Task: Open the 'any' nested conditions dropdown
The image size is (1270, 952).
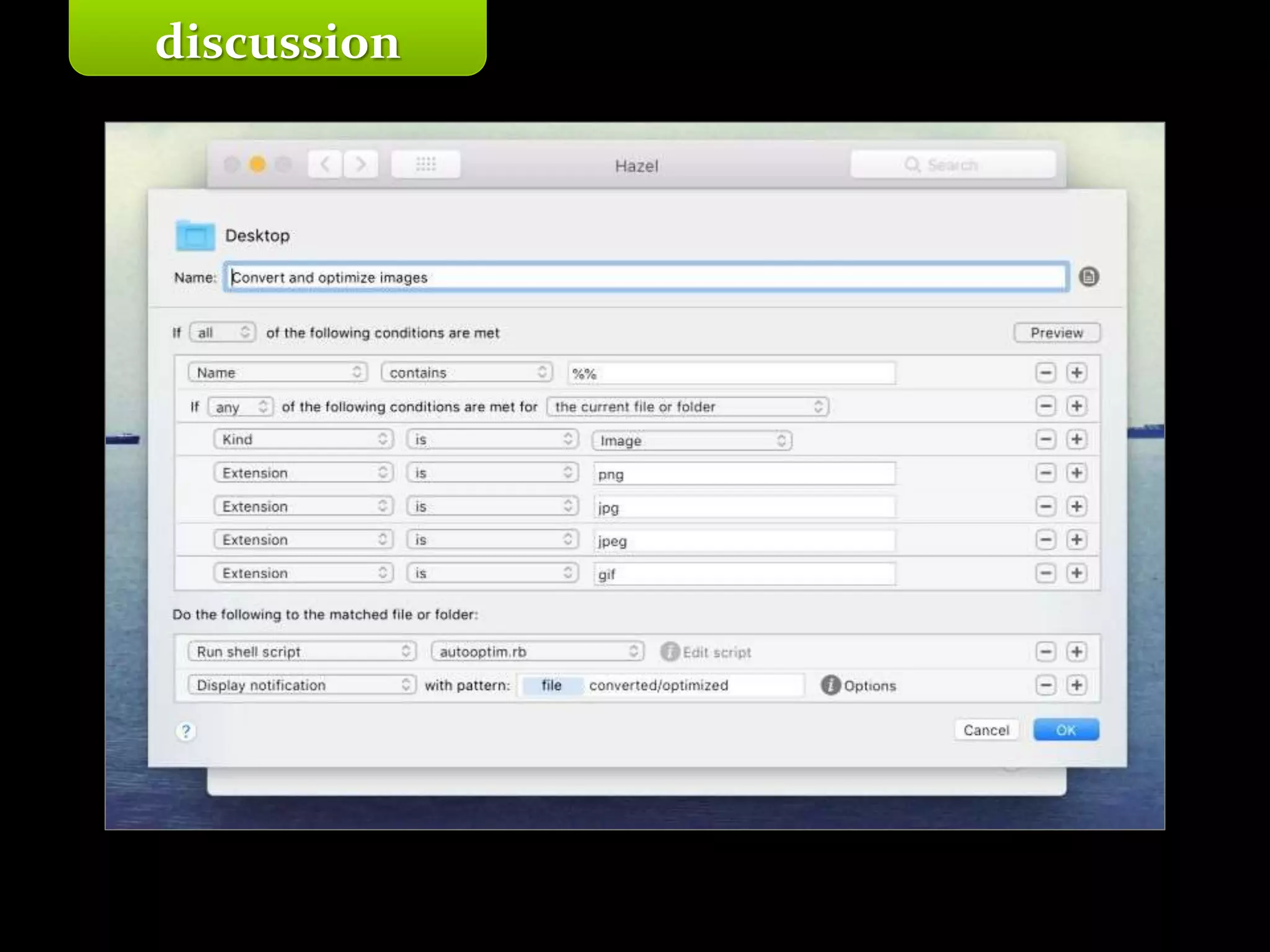Action: [241, 407]
